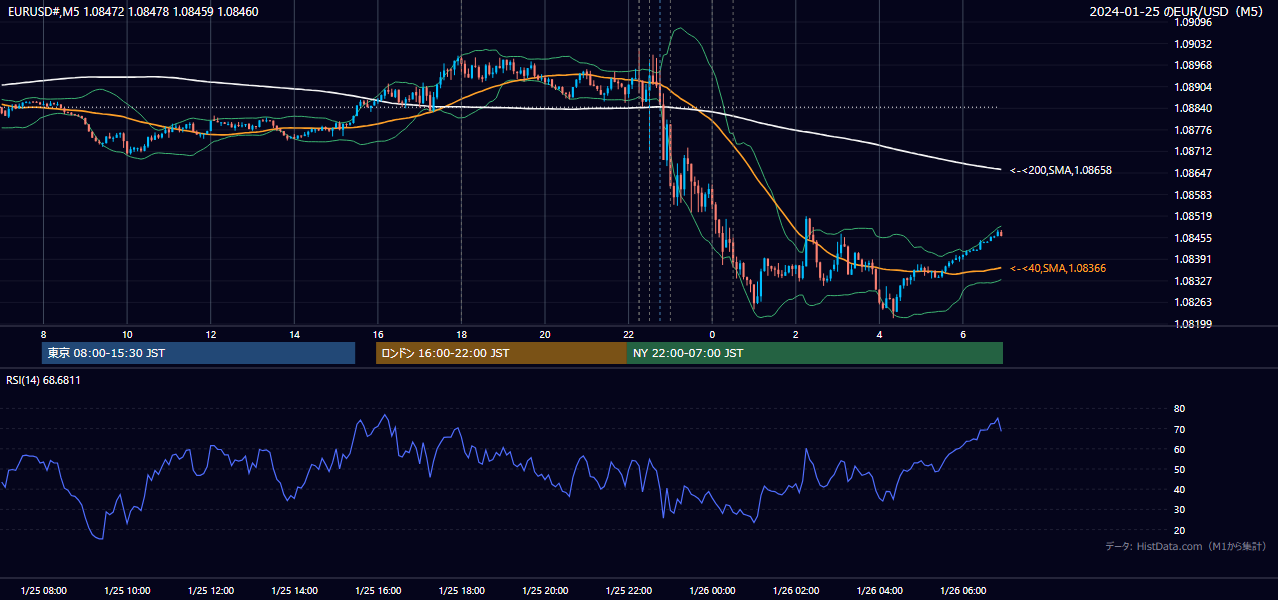
Task: Click the 1/25 12:00 time label
Action: click(210, 591)
